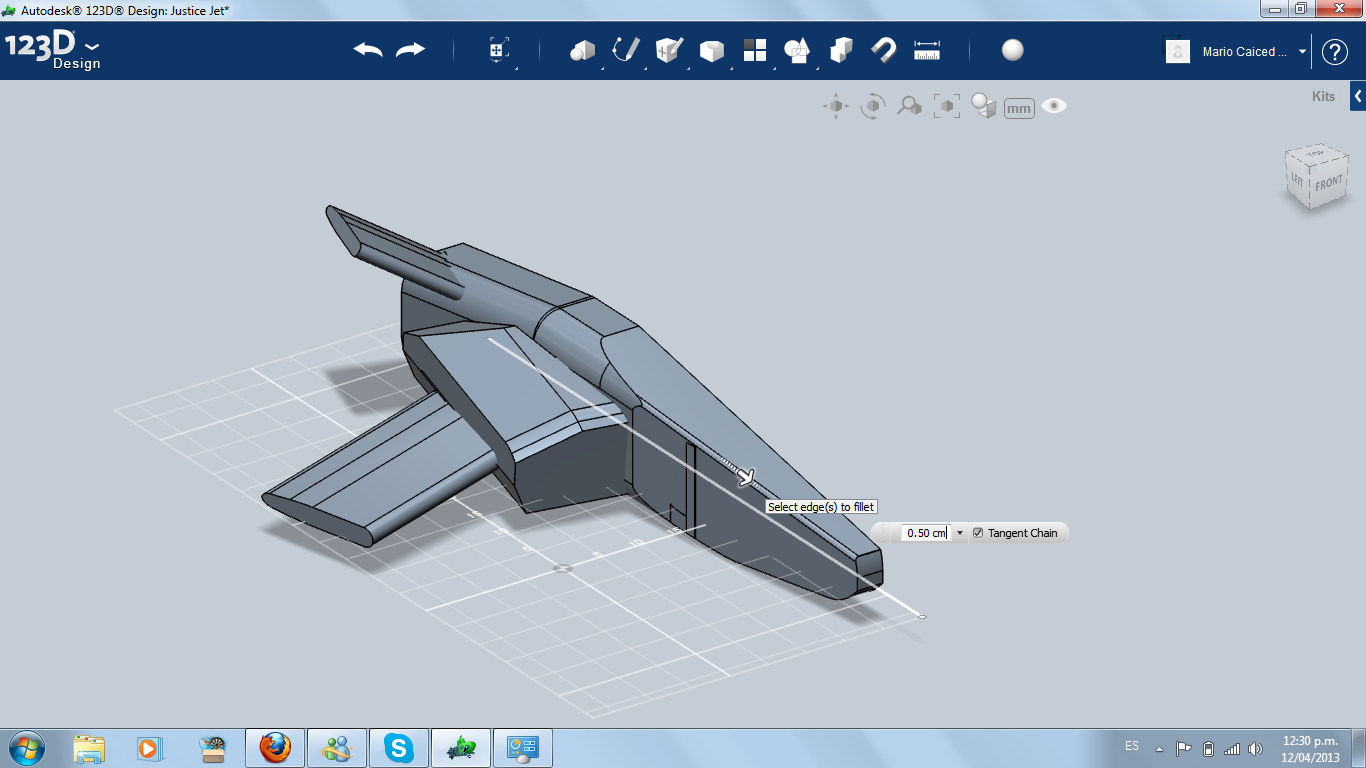Redo the last undone action
The width and height of the screenshot is (1366, 768).
point(410,50)
